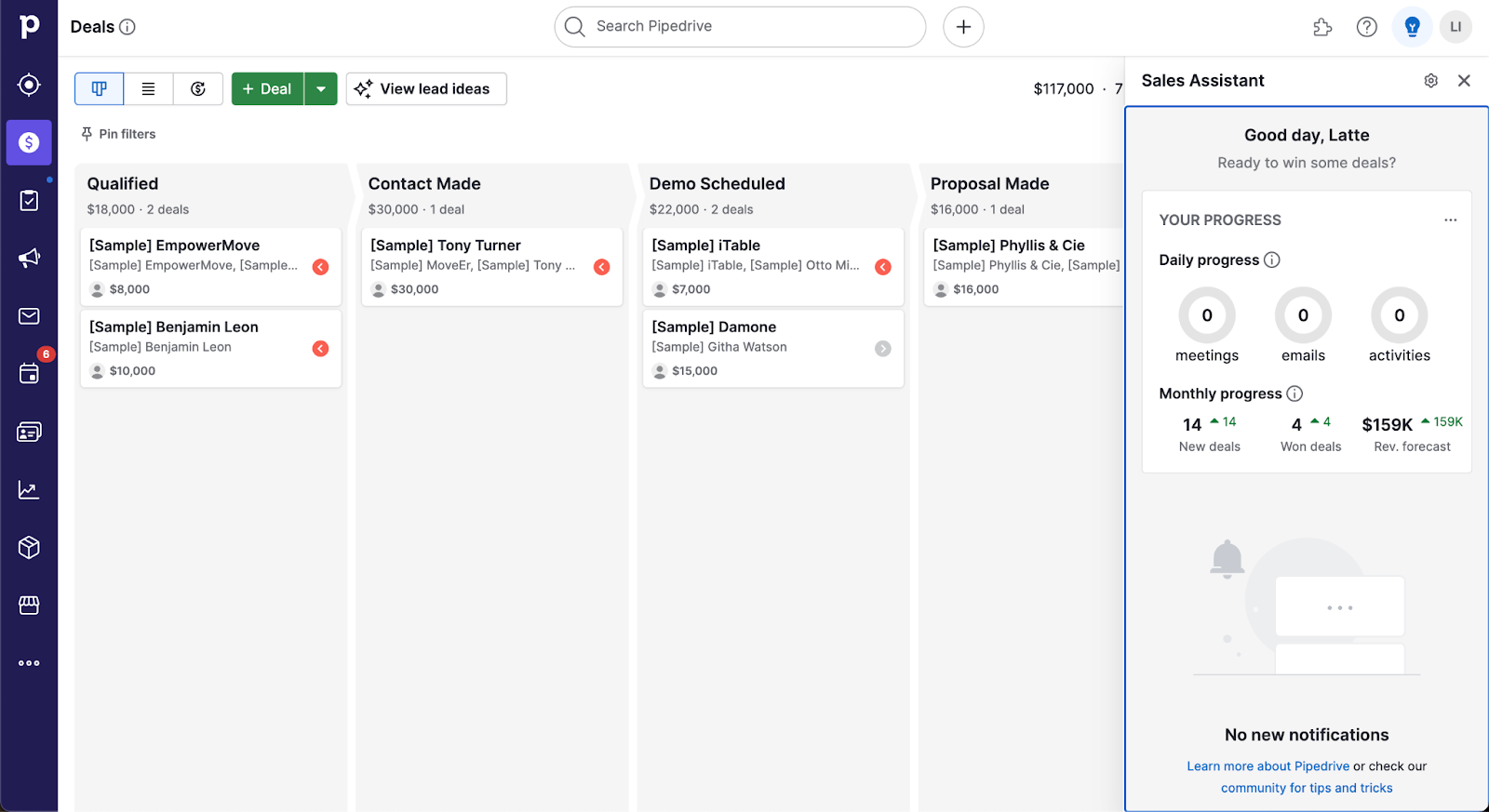
Task: Click the $117,000 pipeline total
Action: pyautogui.click(x=1064, y=88)
